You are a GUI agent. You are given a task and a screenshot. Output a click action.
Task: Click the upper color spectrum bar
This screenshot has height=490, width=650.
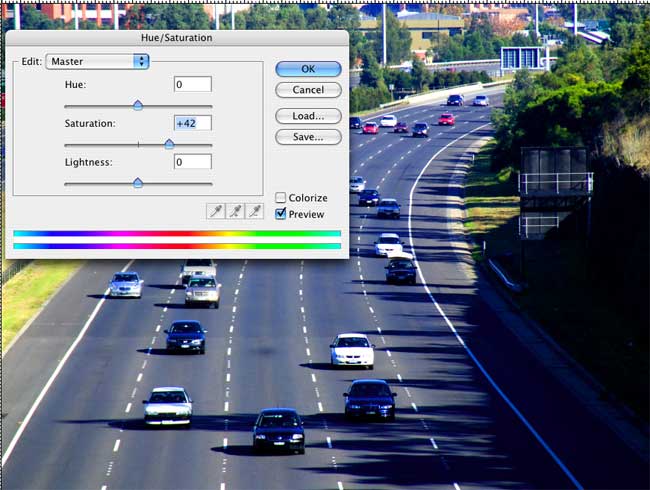[x=177, y=234]
